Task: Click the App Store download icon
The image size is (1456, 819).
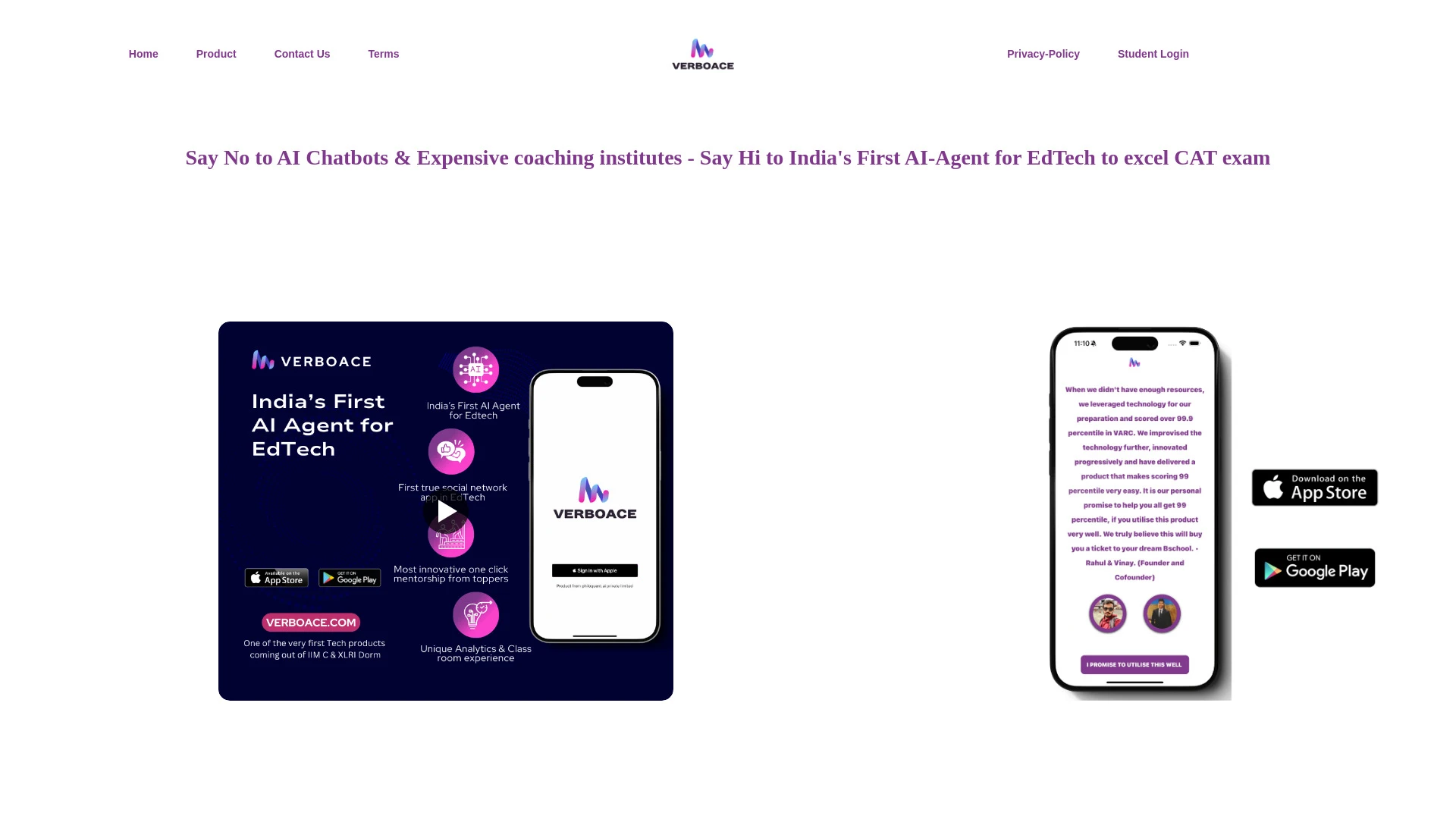Action: point(1314,487)
